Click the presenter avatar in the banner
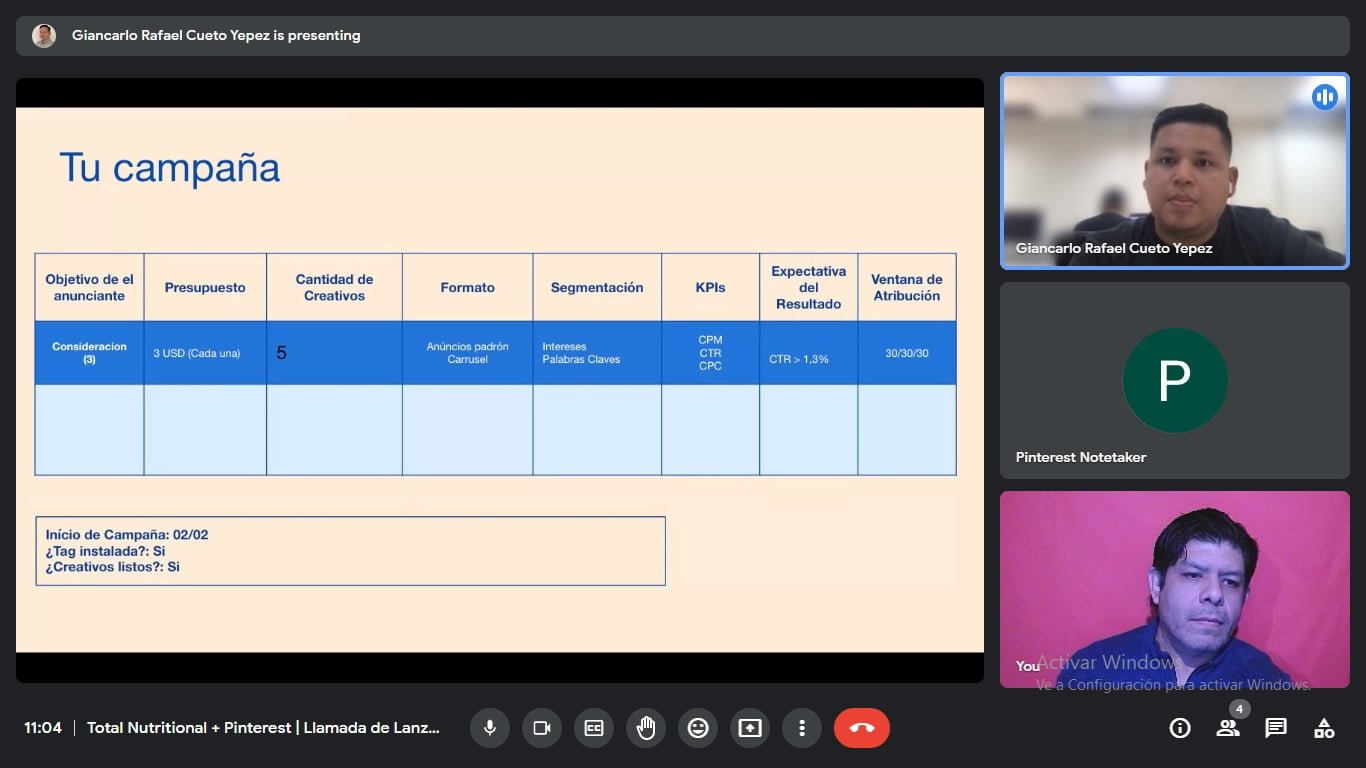Screen dimensions: 1366x768 [44, 36]
